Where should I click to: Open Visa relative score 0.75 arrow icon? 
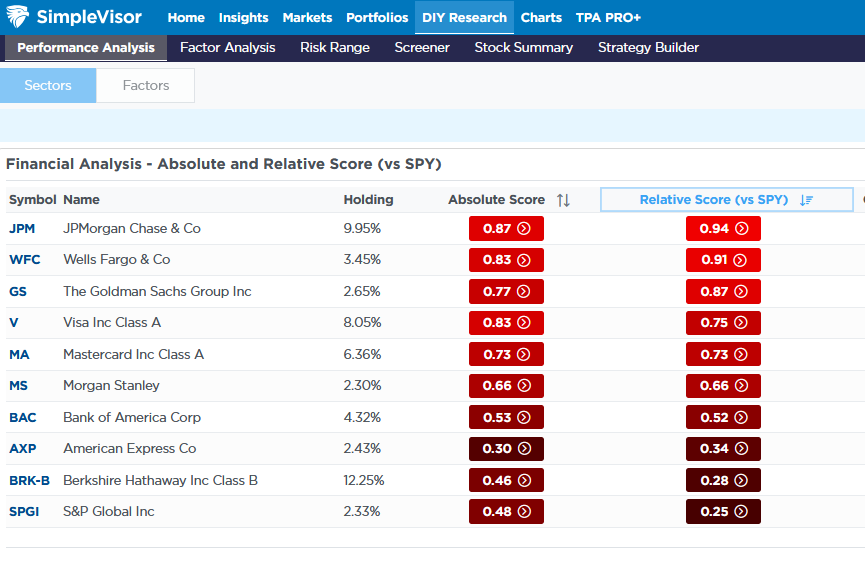741,323
